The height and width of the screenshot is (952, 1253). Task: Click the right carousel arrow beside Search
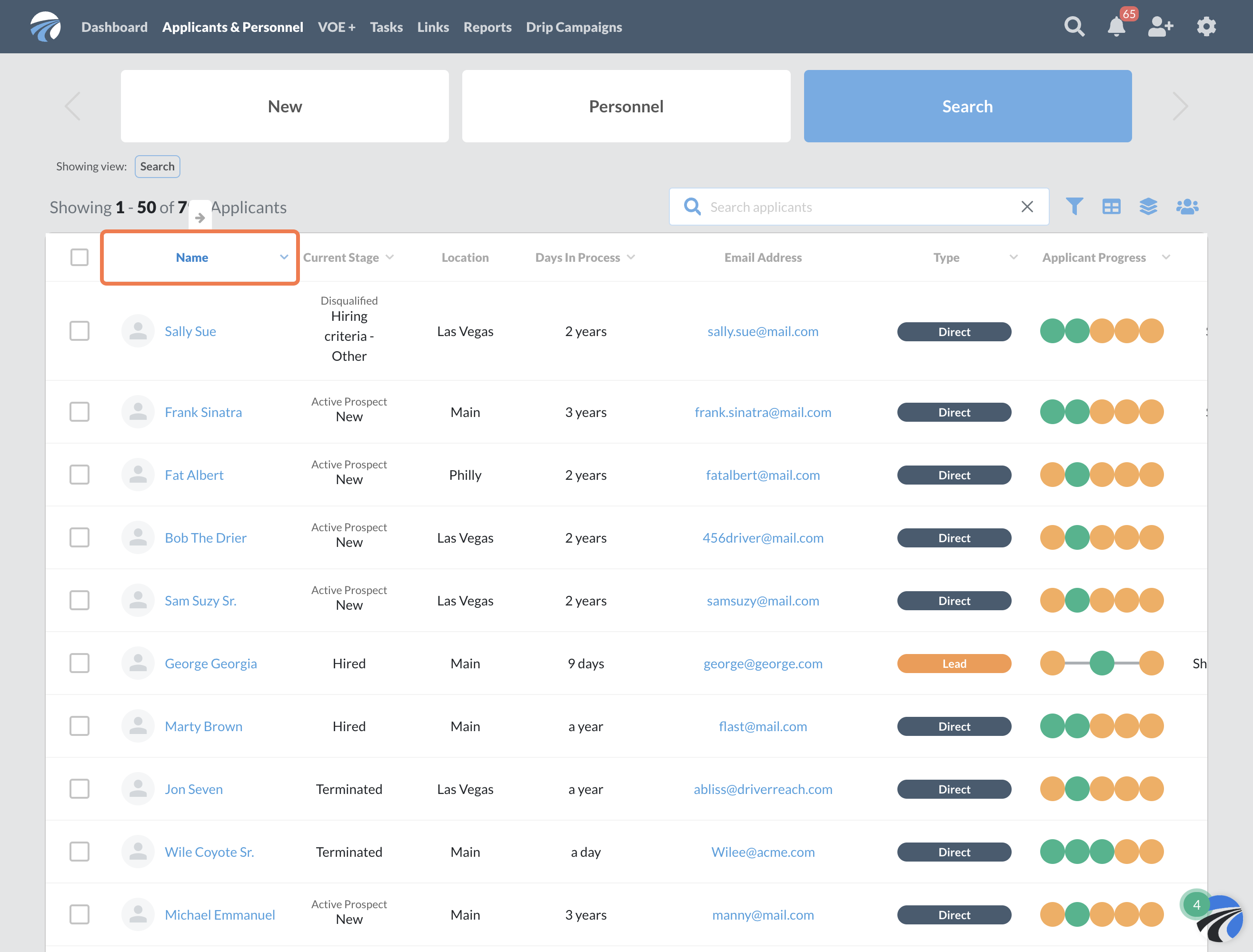(x=1180, y=106)
